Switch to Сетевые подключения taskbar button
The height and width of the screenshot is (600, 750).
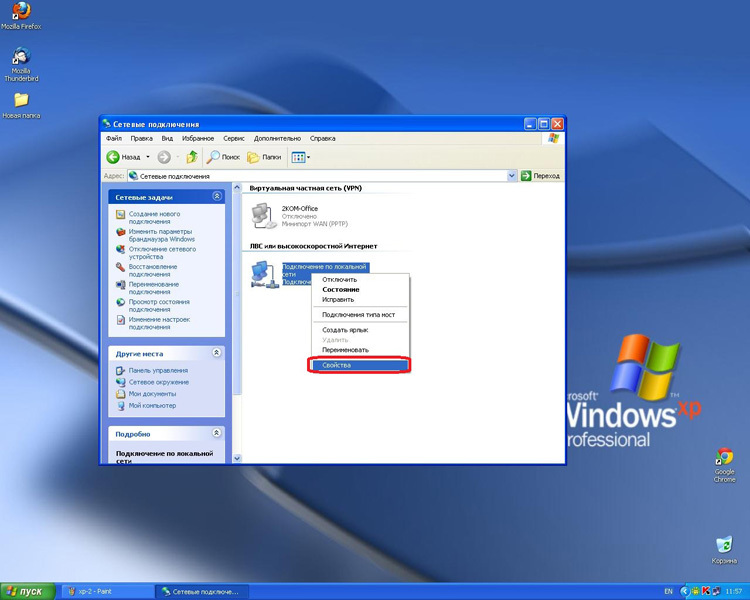(202, 591)
